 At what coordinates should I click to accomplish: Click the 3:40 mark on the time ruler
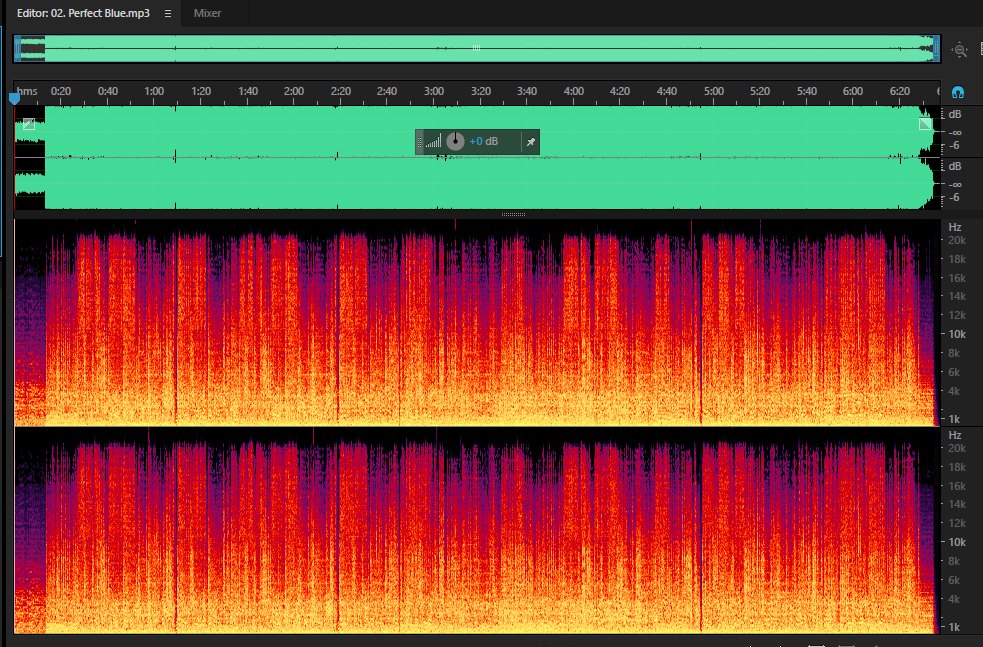point(527,92)
